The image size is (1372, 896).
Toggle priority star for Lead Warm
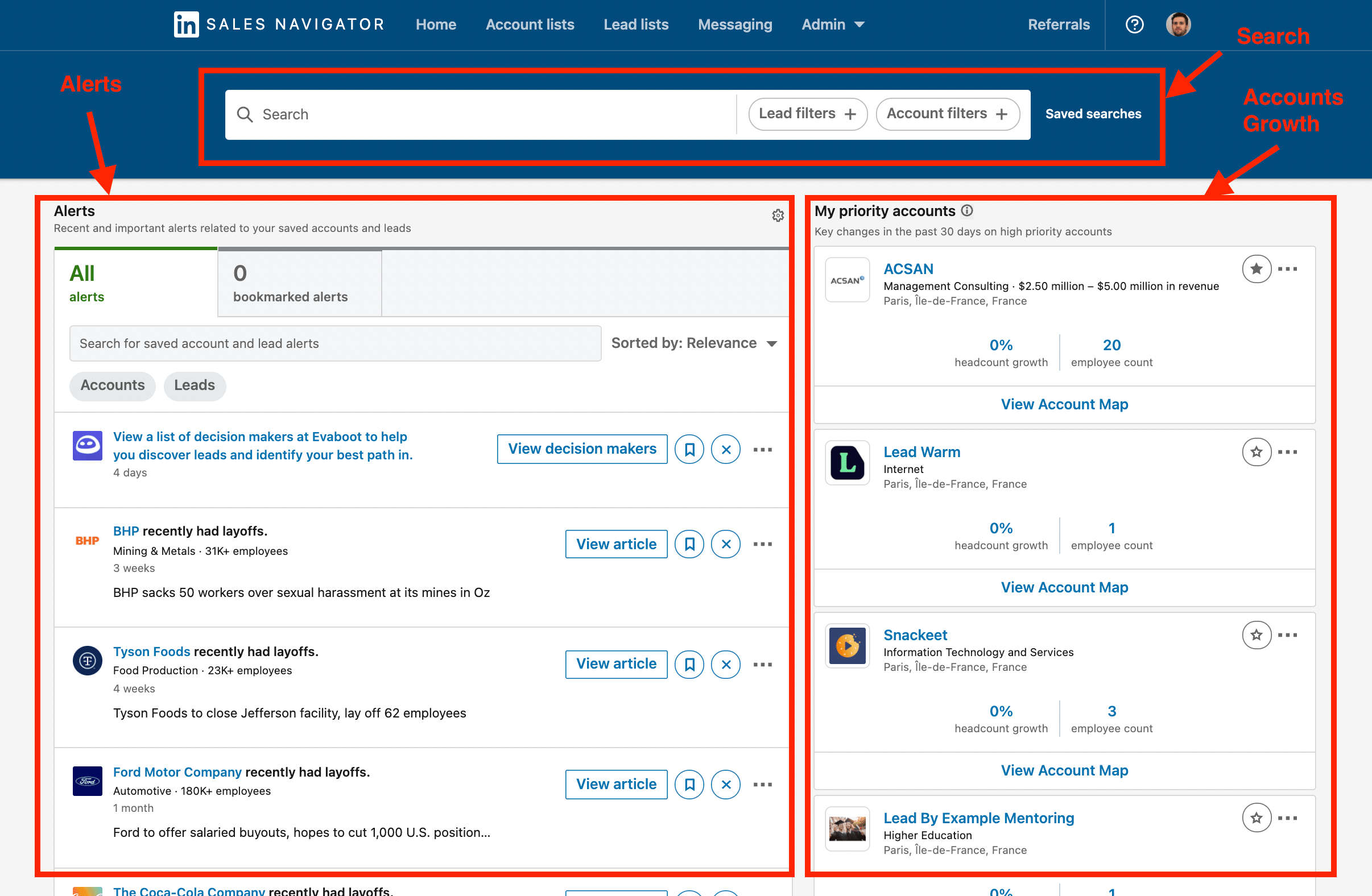[x=1256, y=452]
